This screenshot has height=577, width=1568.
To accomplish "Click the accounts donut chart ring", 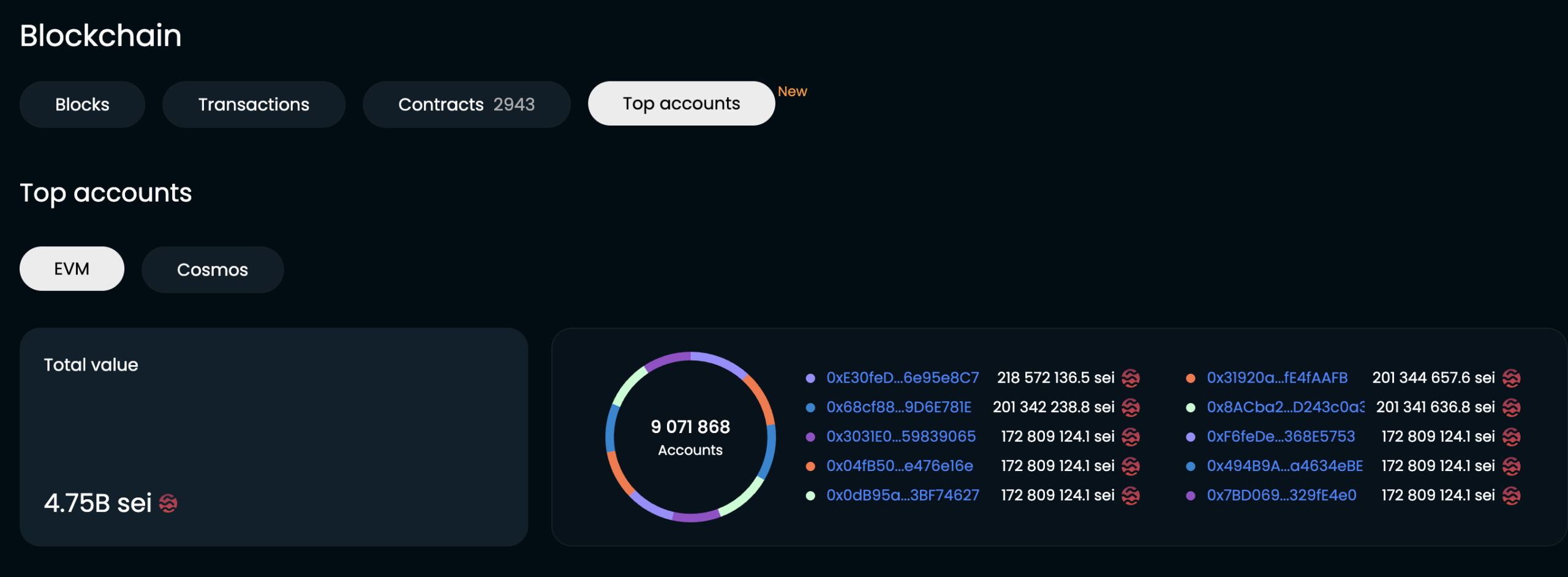I will [x=691, y=356].
